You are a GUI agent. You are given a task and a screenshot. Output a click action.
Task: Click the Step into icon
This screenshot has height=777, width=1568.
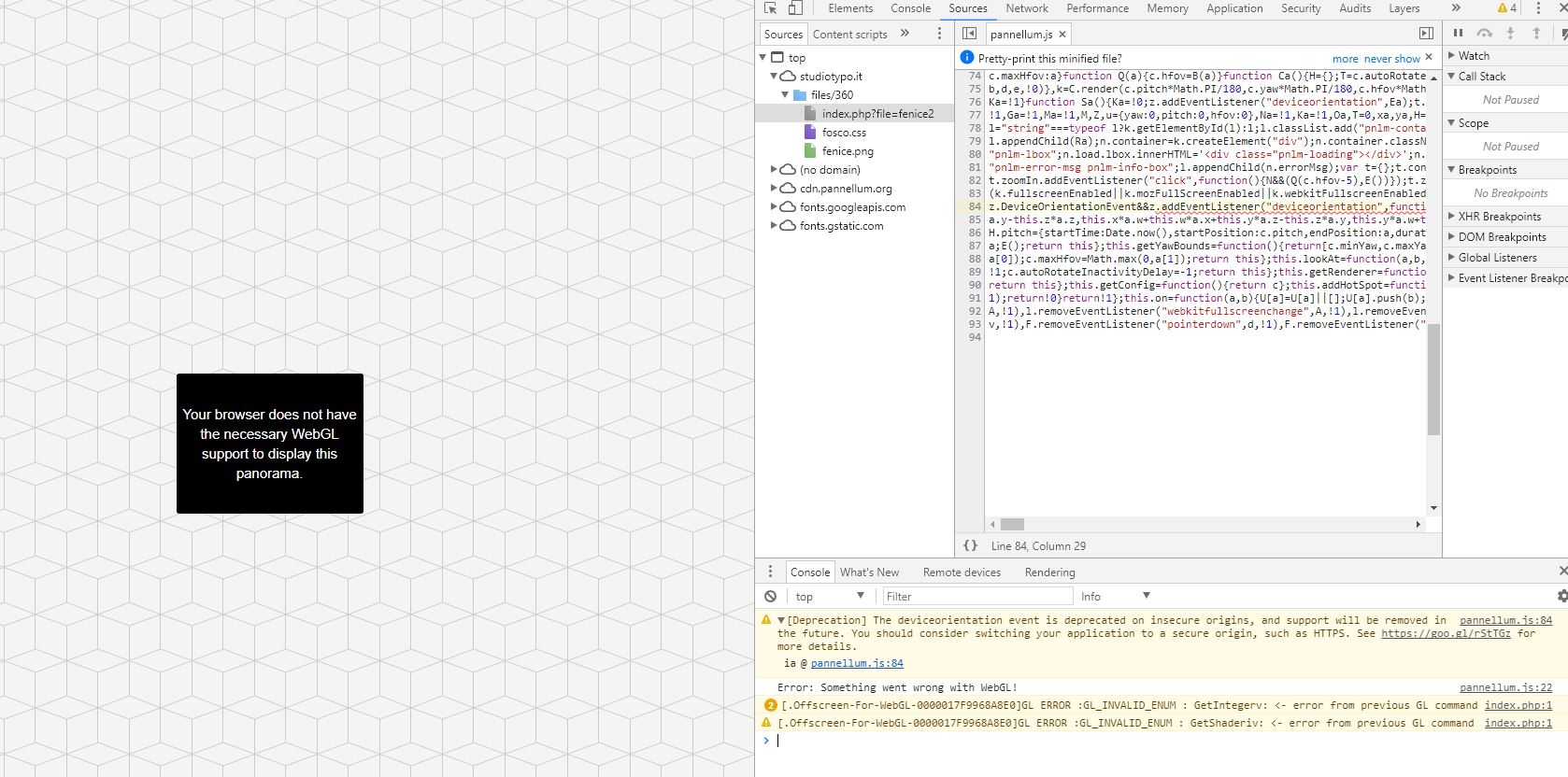1510,33
